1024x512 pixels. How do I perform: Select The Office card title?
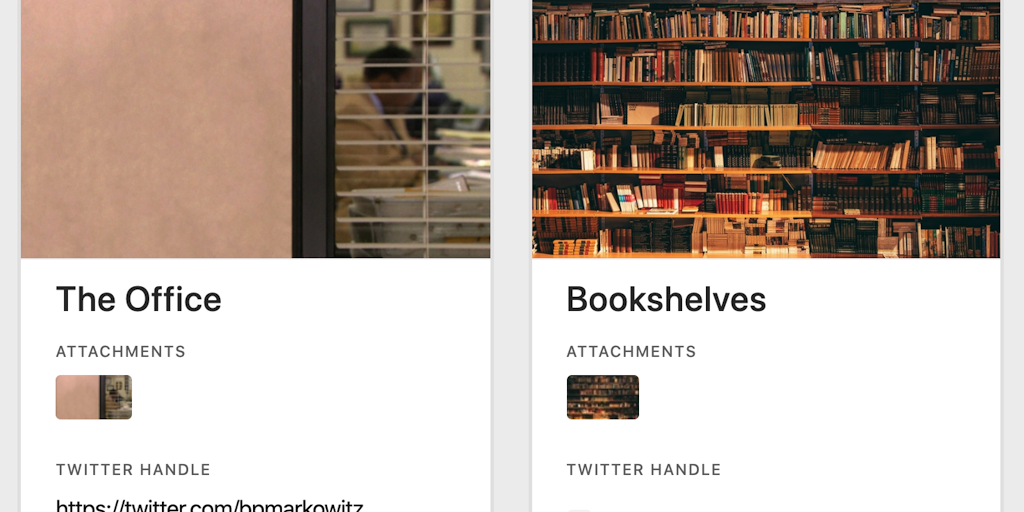(x=138, y=300)
